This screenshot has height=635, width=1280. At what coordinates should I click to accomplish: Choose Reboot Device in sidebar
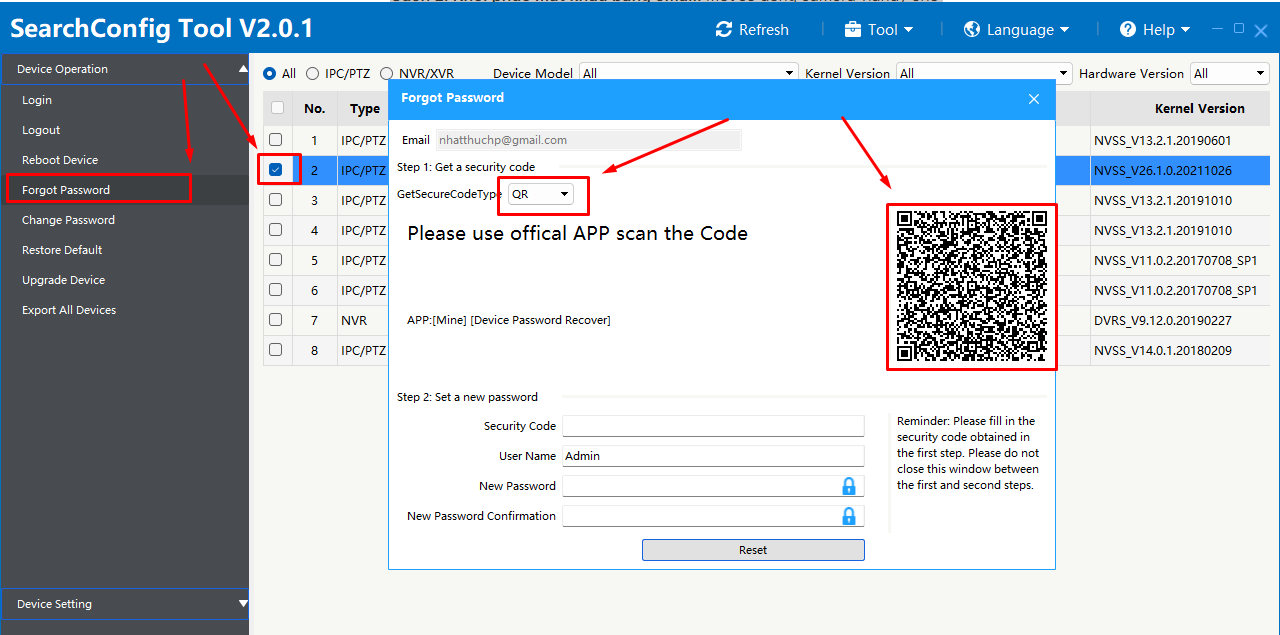click(60, 160)
